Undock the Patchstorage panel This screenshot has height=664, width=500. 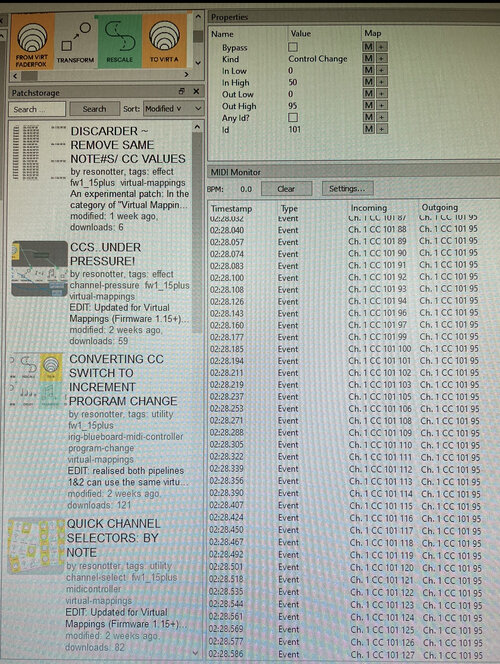tap(181, 91)
